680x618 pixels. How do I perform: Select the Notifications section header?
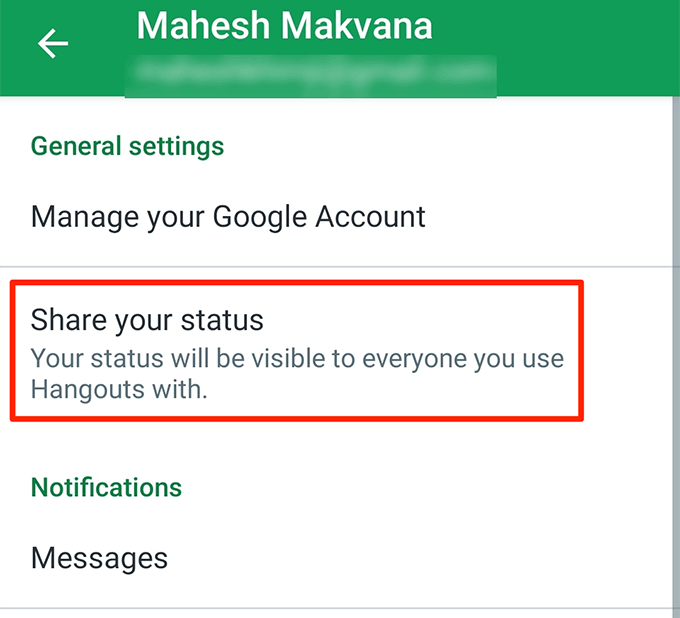point(106,487)
